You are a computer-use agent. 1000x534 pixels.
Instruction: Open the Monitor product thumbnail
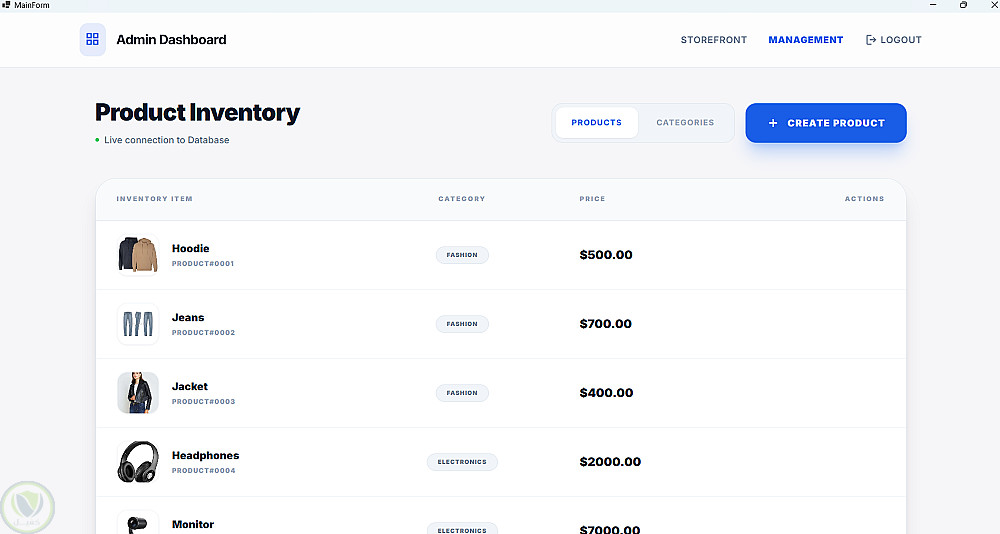pos(138,523)
